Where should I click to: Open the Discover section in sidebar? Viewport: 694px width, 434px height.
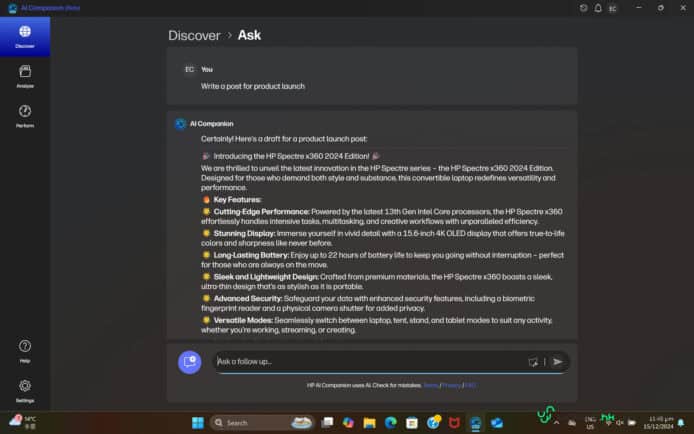point(25,37)
